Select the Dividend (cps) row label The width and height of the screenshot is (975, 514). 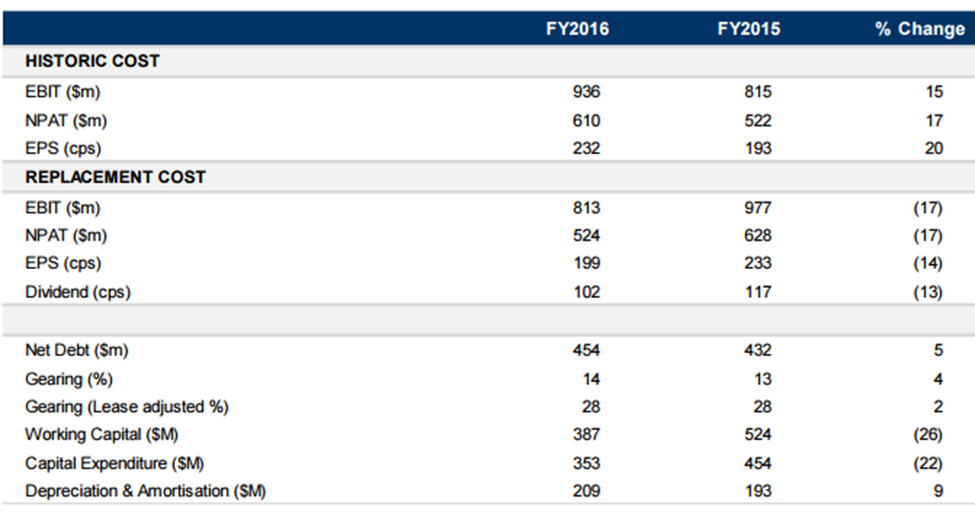(x=78, y=292)
